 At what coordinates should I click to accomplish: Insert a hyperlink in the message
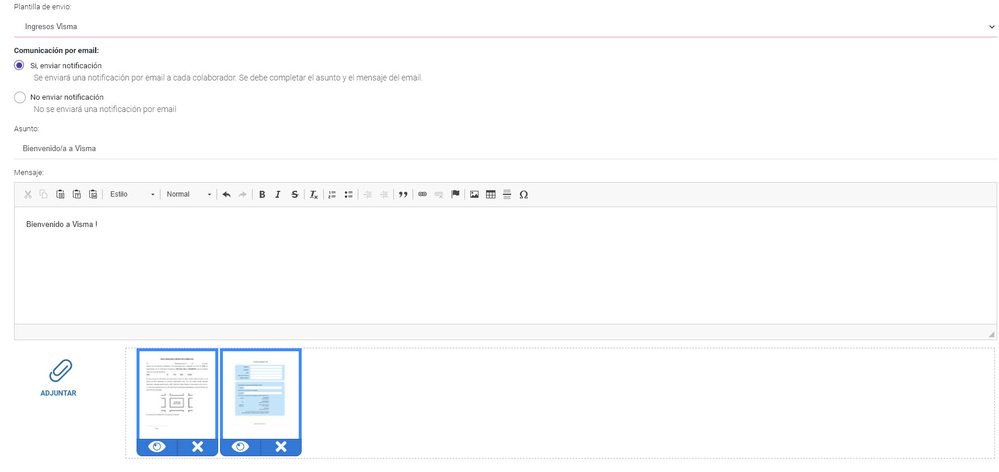[422, 195]
